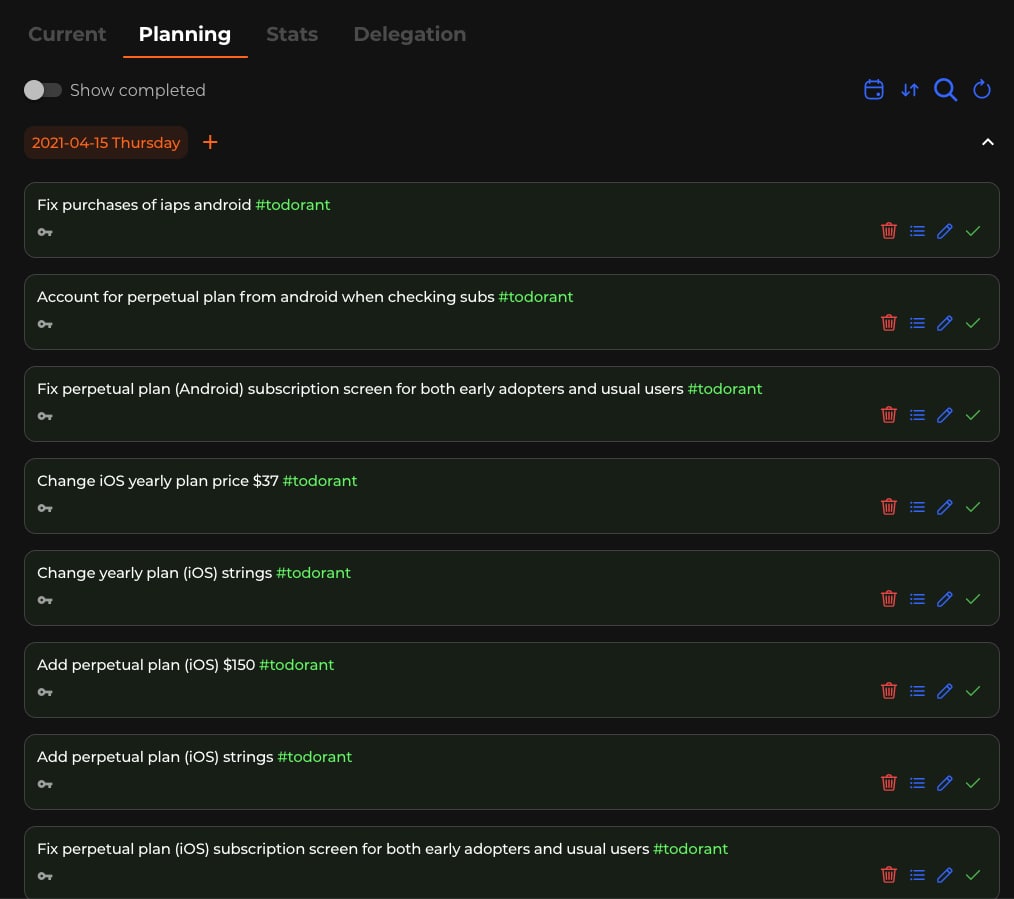Screen dimensions: 1014x899
Task: Mark 'Account for perpetual plan from android' as done
Action: 973,323
